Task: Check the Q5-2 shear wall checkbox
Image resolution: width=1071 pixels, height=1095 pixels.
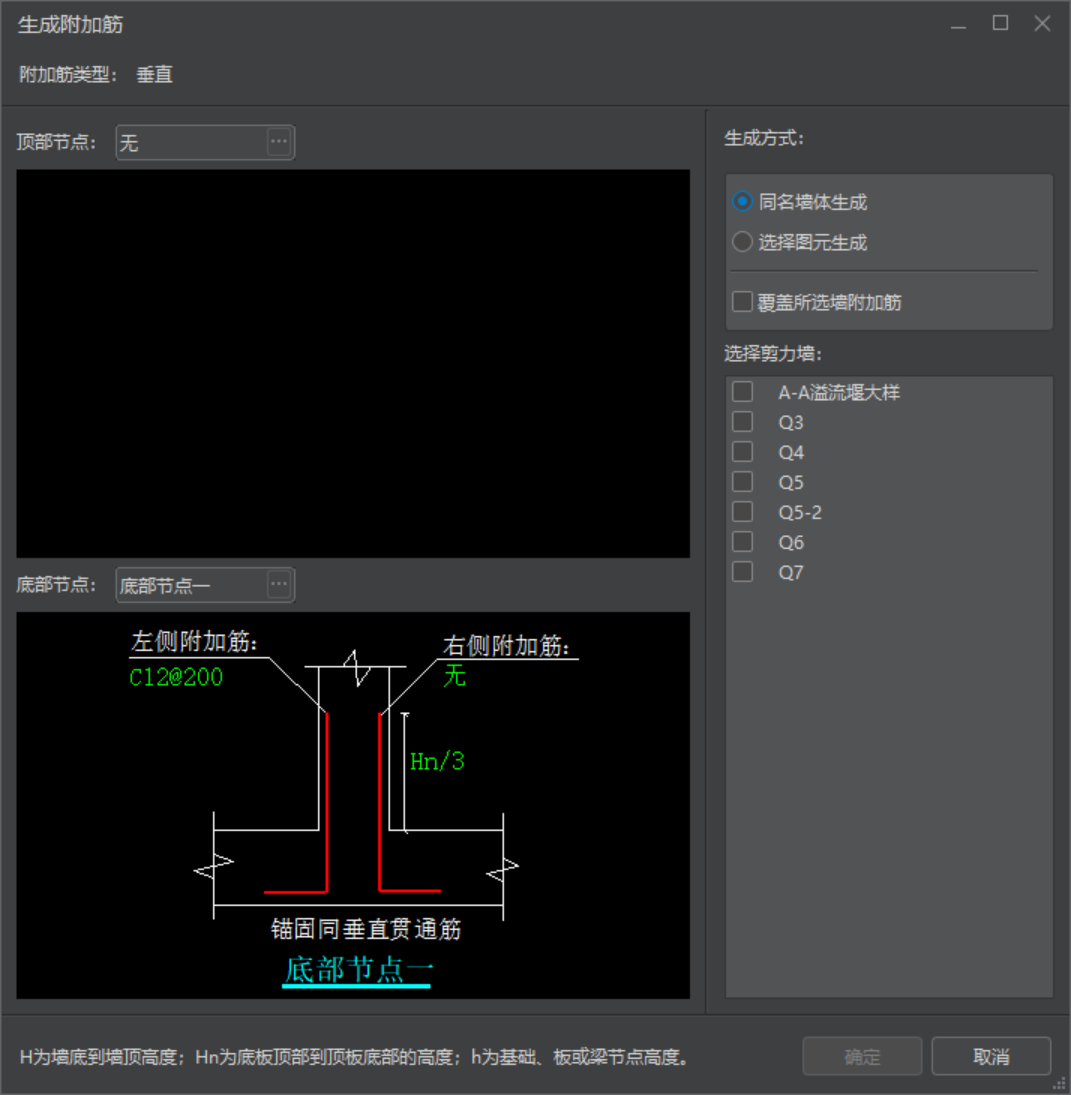Action: coord(743,512)
